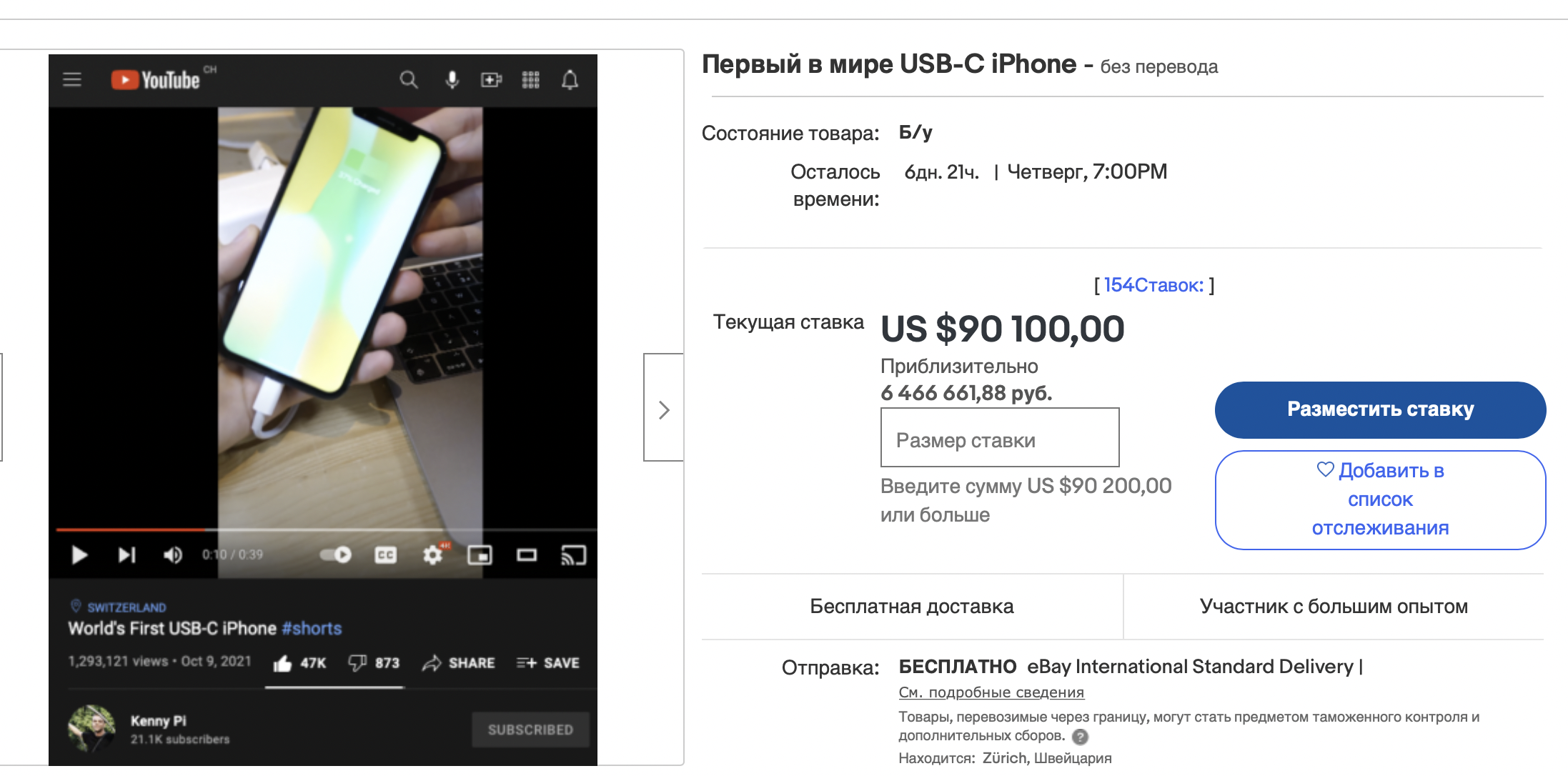The image size is (1568, 776).
Task: Open См. подробные сведения shipping link
Action: pos(991,692)
